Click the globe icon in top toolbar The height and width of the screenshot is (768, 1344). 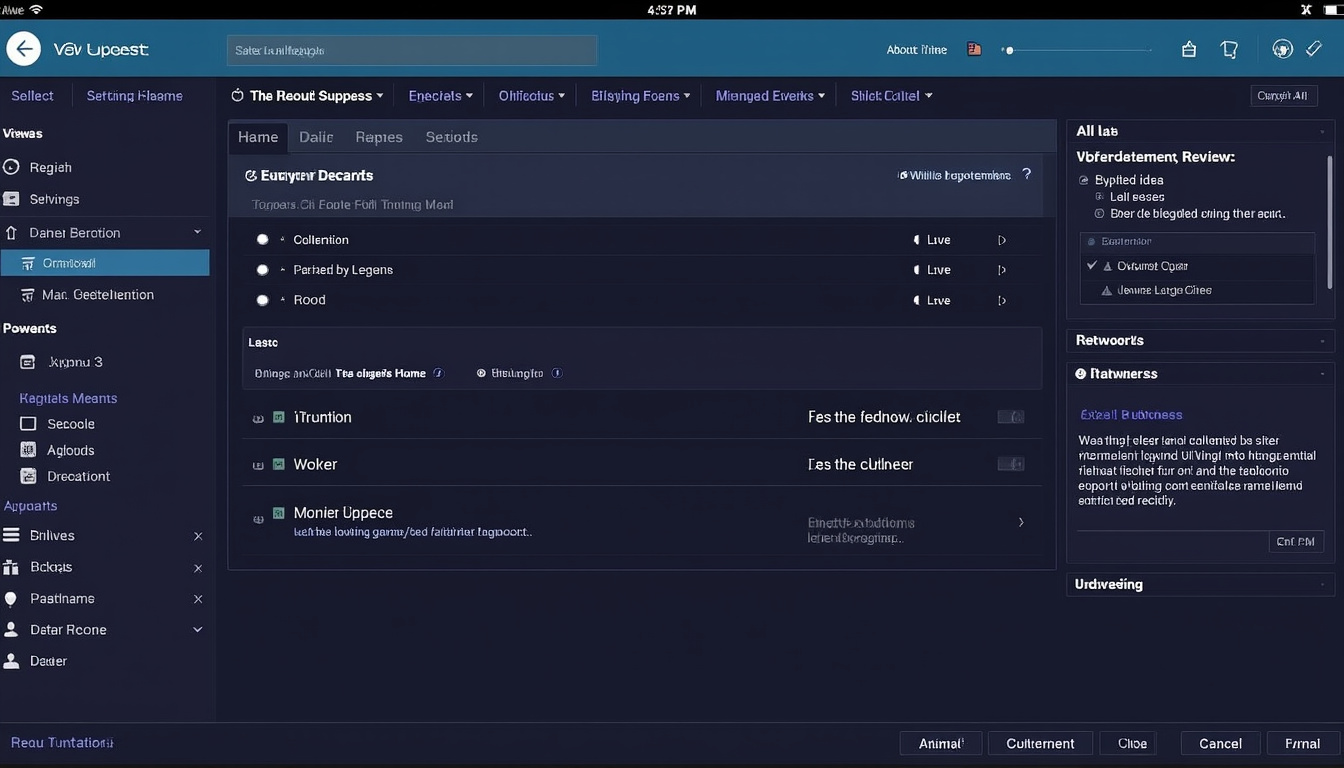coord(1282,49)
